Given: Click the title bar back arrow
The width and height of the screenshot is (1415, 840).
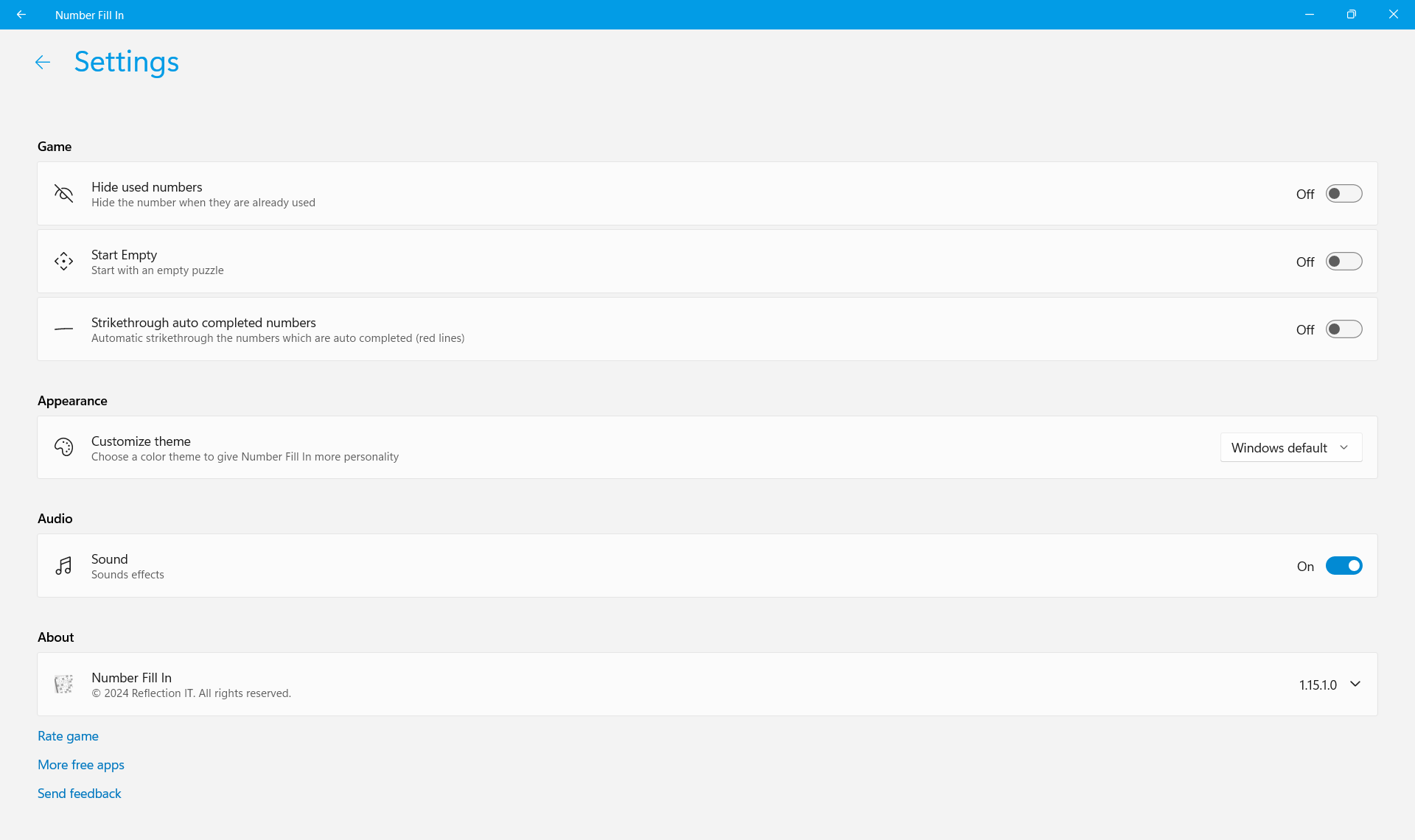Looking at the screenshot, I should [x=21, y=15].
